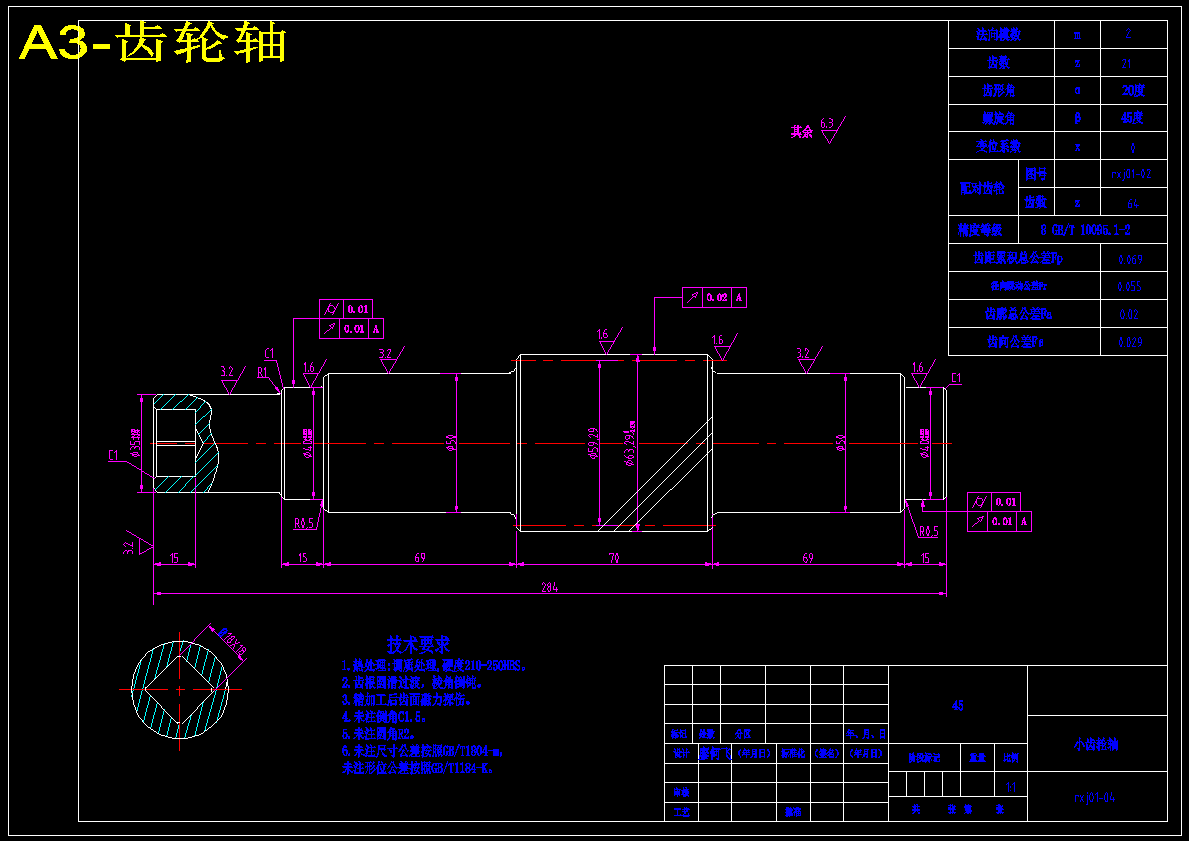Click the material '45' in title block

click(x=957, y=706)
